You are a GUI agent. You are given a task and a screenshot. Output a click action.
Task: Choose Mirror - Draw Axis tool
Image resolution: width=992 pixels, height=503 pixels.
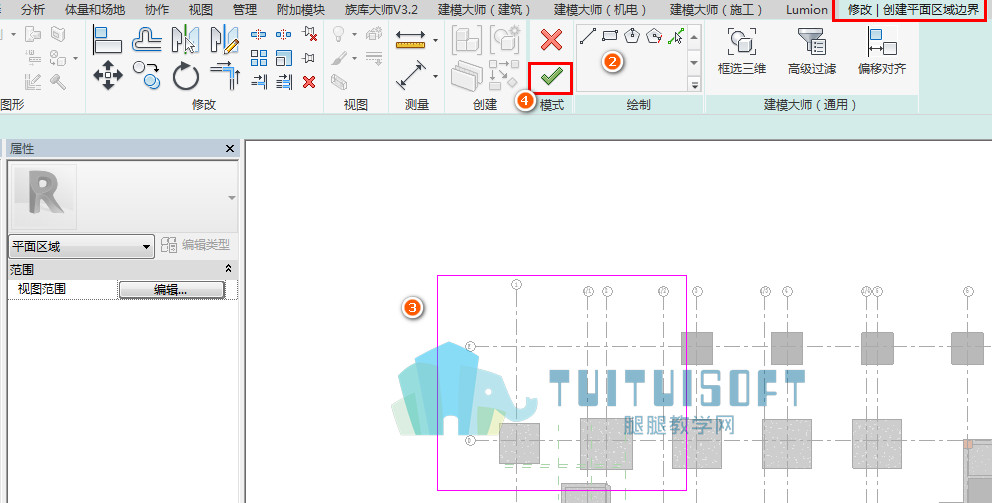(225, 39)
